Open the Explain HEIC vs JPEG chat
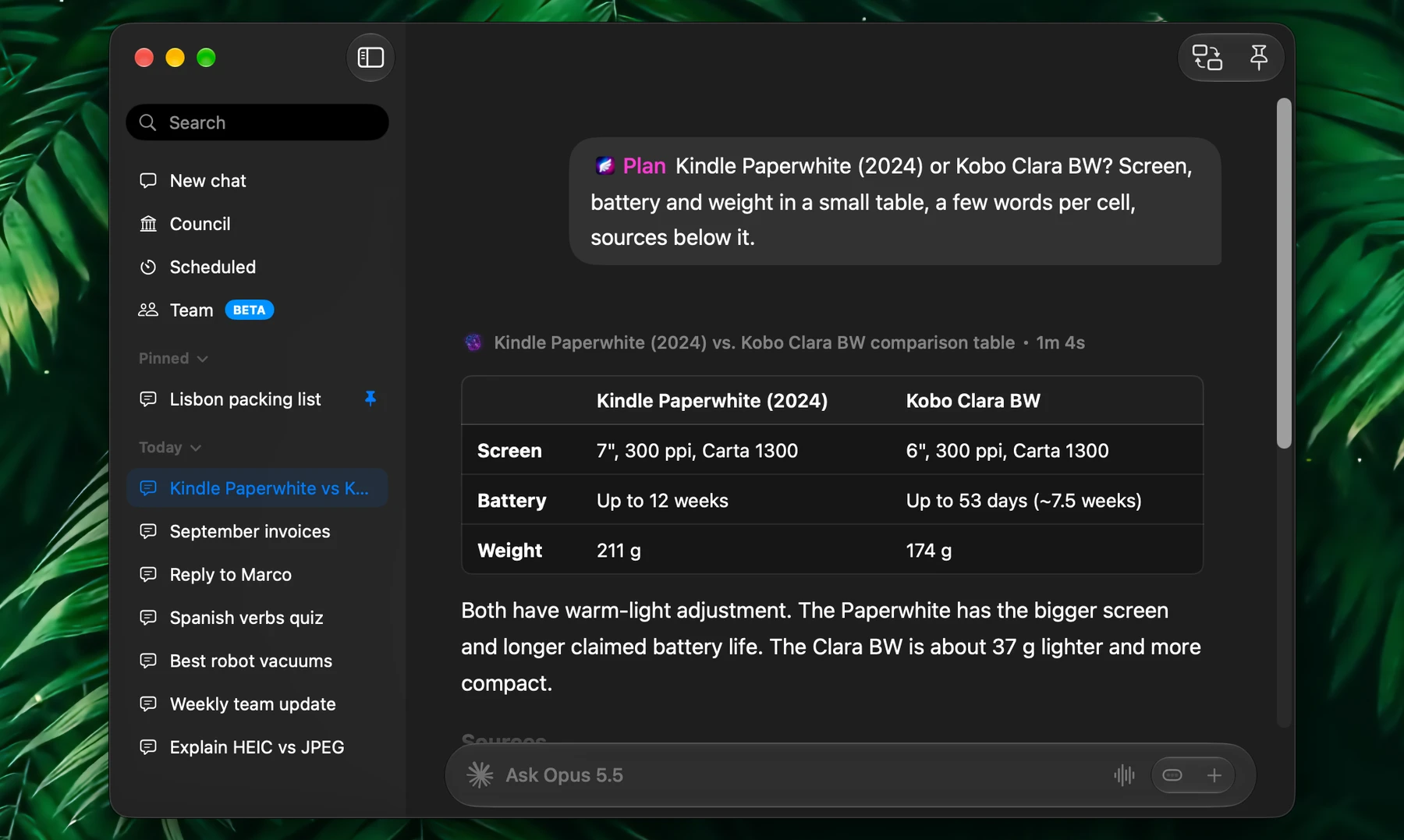This screenshot has width=1404, height=840. (x=257, y=747)
